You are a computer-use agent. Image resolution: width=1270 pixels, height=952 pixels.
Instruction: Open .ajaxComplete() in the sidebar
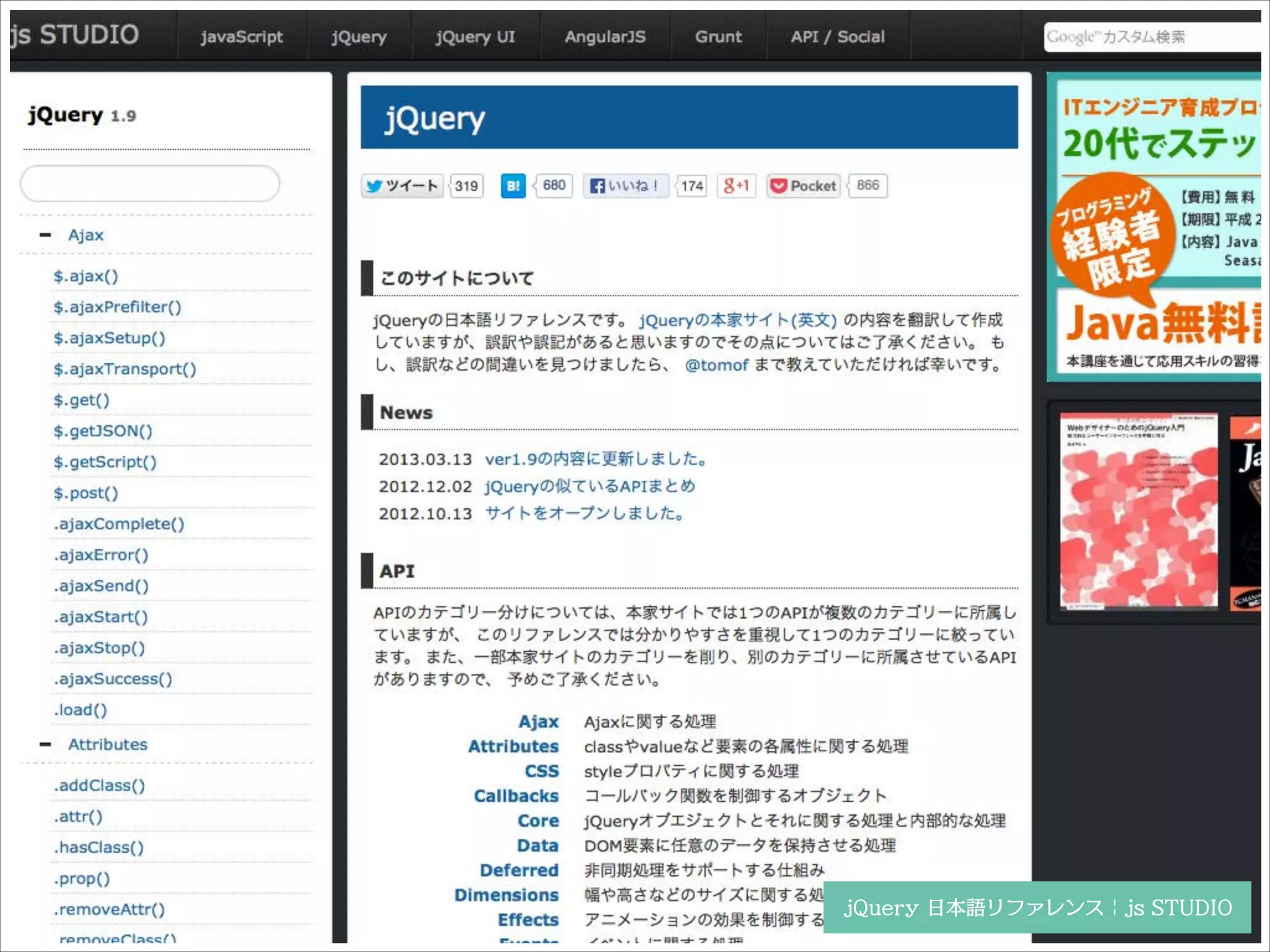(119, 524)
